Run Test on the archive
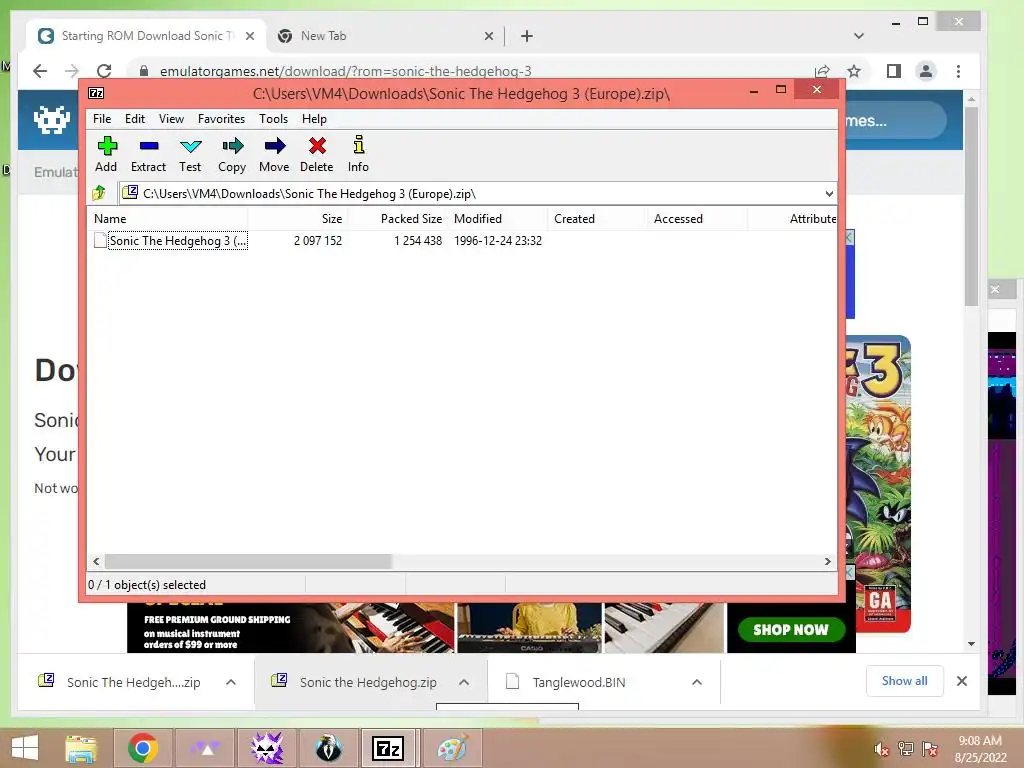 pos(190,154)
